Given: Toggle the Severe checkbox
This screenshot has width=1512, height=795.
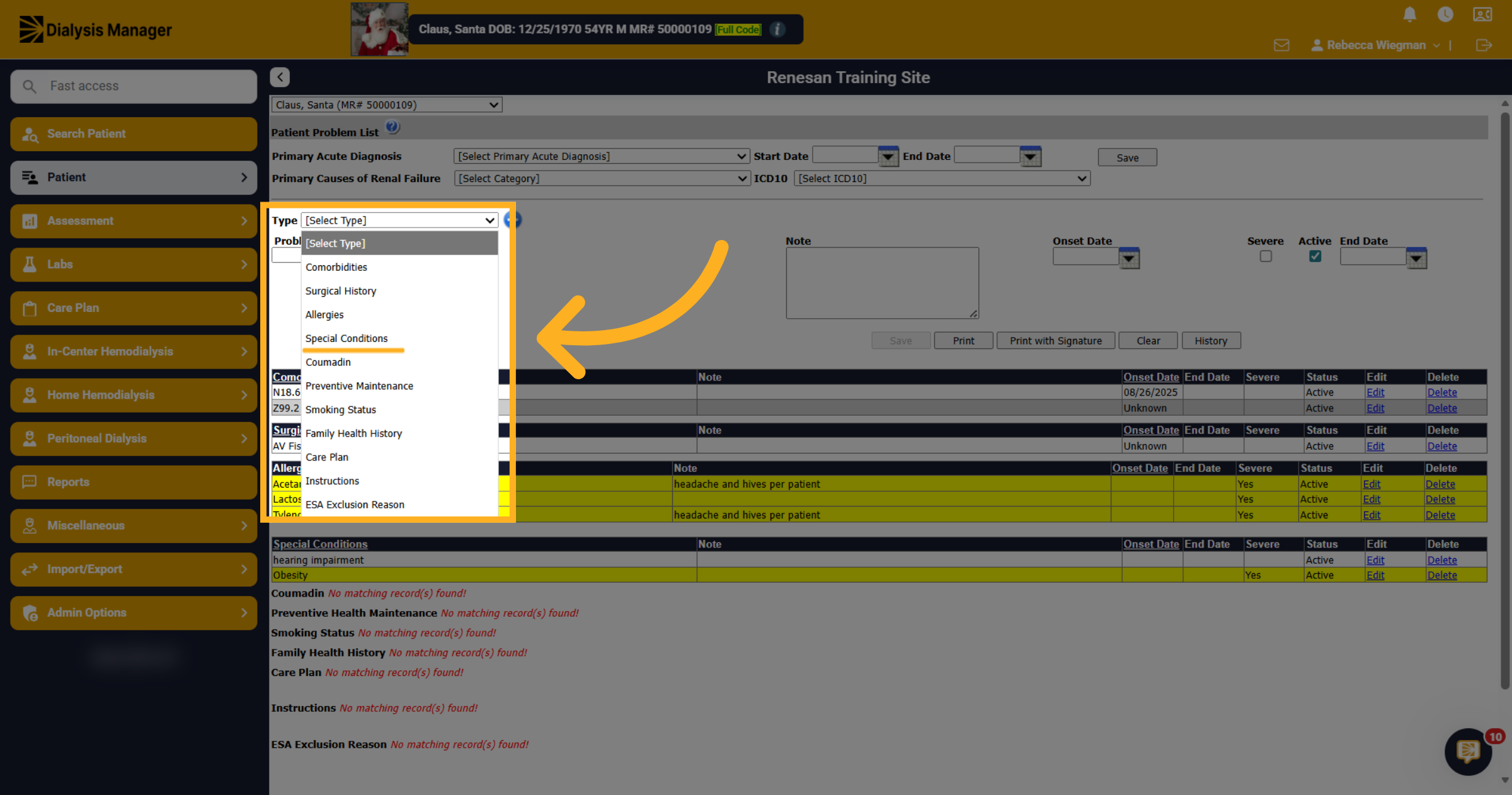Looking at the screenshot, I should click(1266, 256).
